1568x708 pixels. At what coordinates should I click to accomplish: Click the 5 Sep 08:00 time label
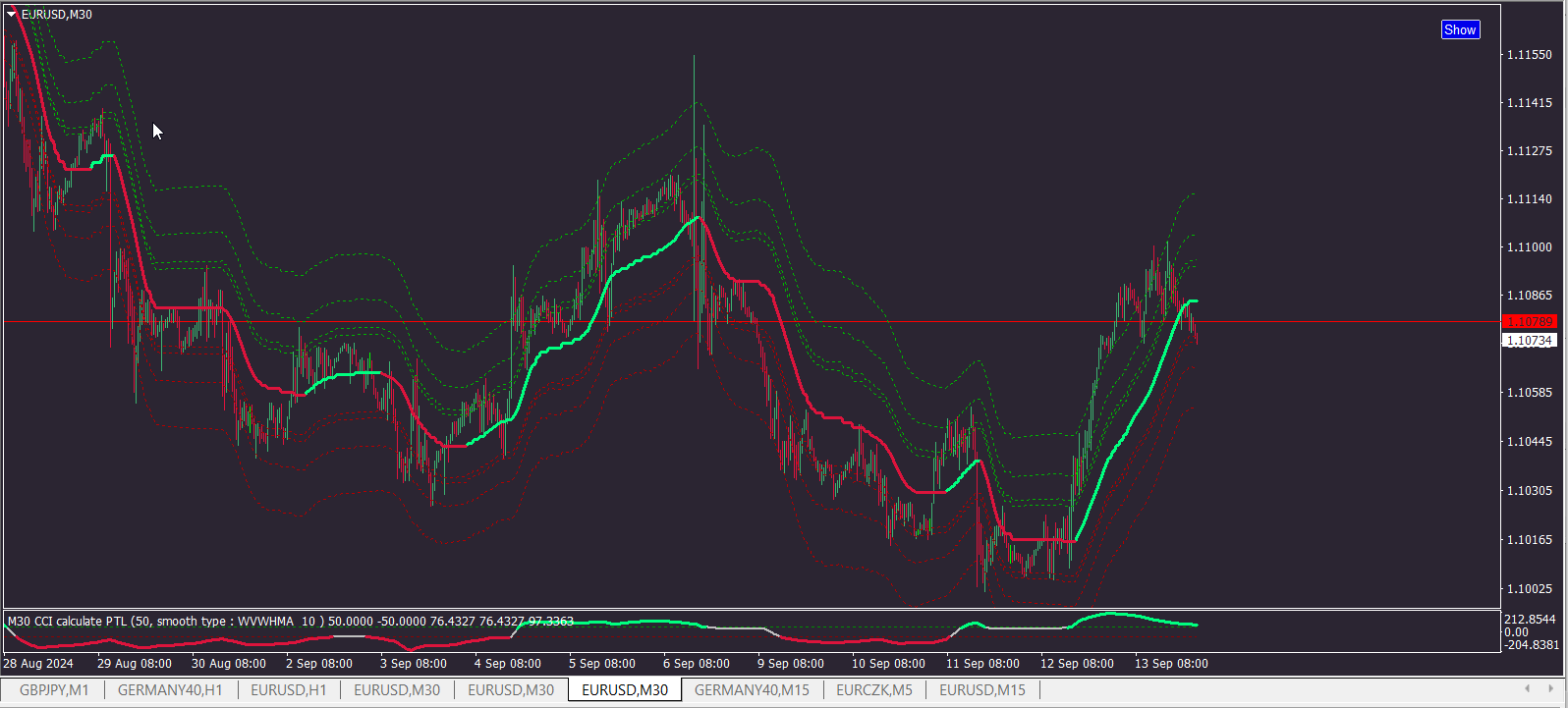[602, 664]
